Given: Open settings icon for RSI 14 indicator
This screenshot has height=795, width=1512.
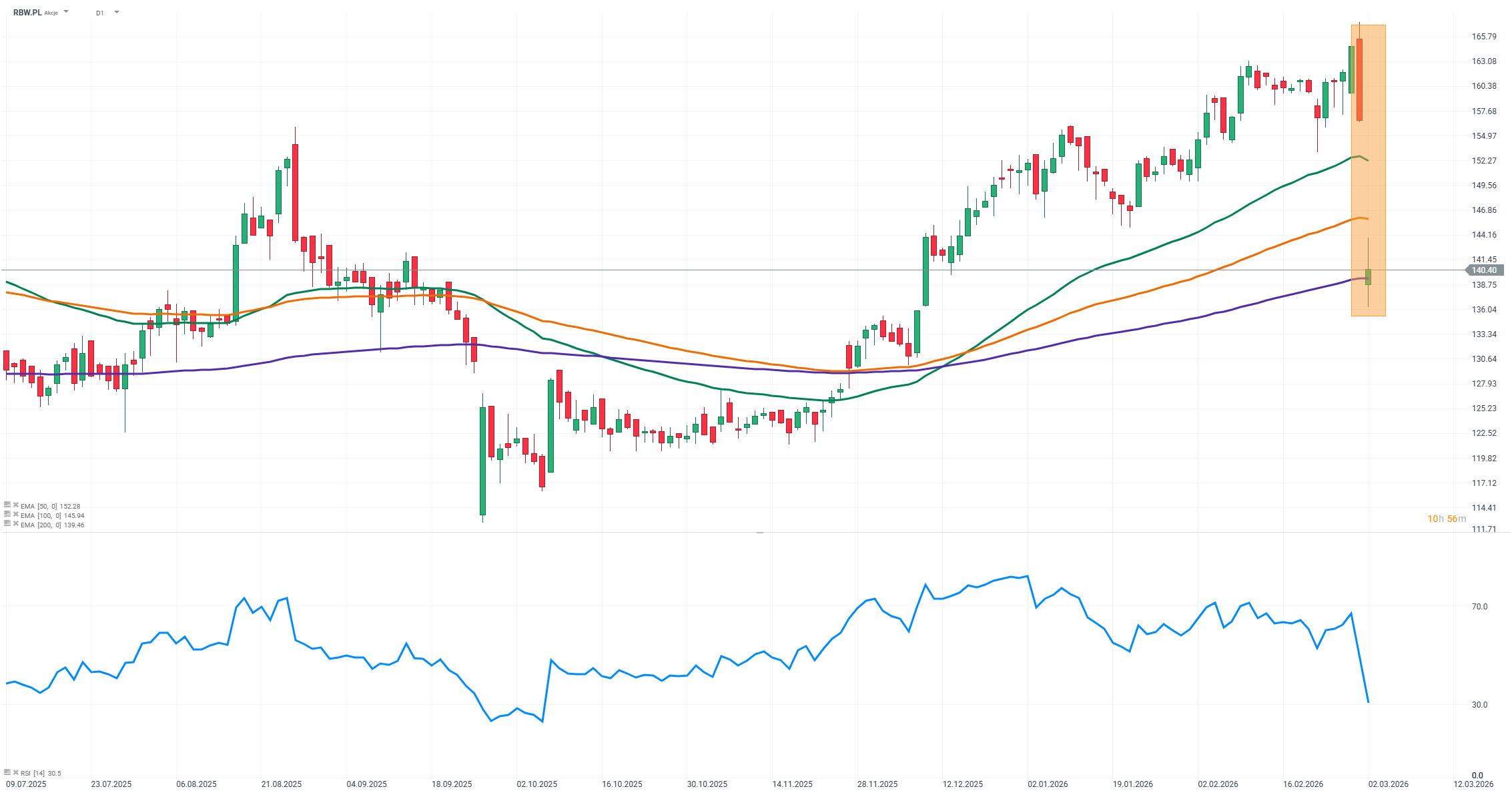Looking at the screenshot, I should [7, 773].
